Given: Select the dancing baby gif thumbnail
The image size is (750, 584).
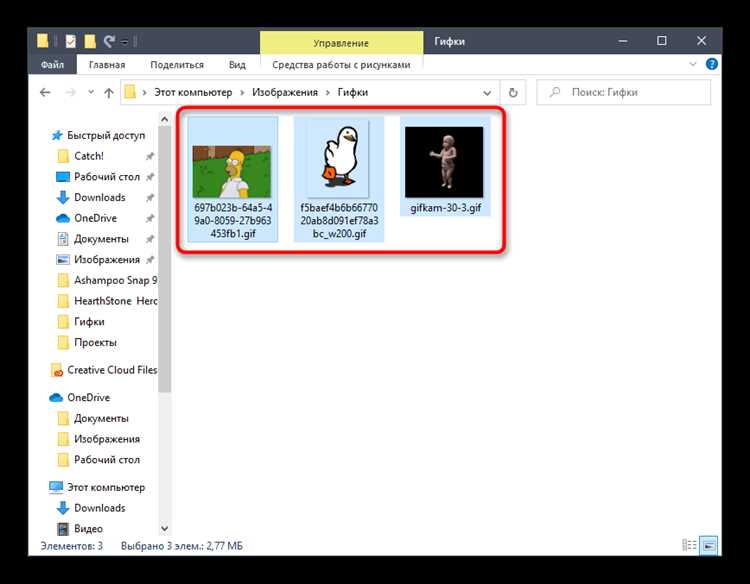Looking at the screenshot, I should (444, 162).
